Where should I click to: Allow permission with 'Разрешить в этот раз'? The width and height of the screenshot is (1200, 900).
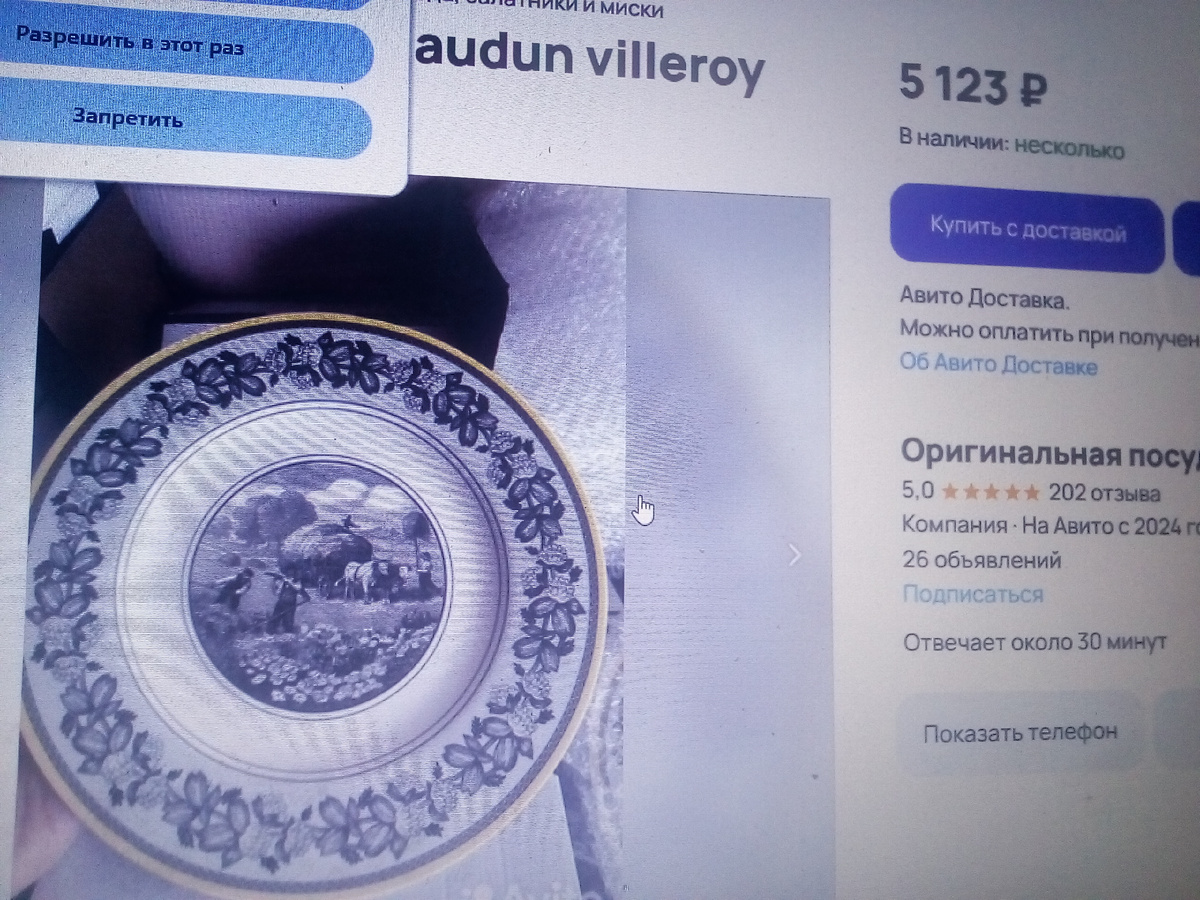click(x=187, y=48)
